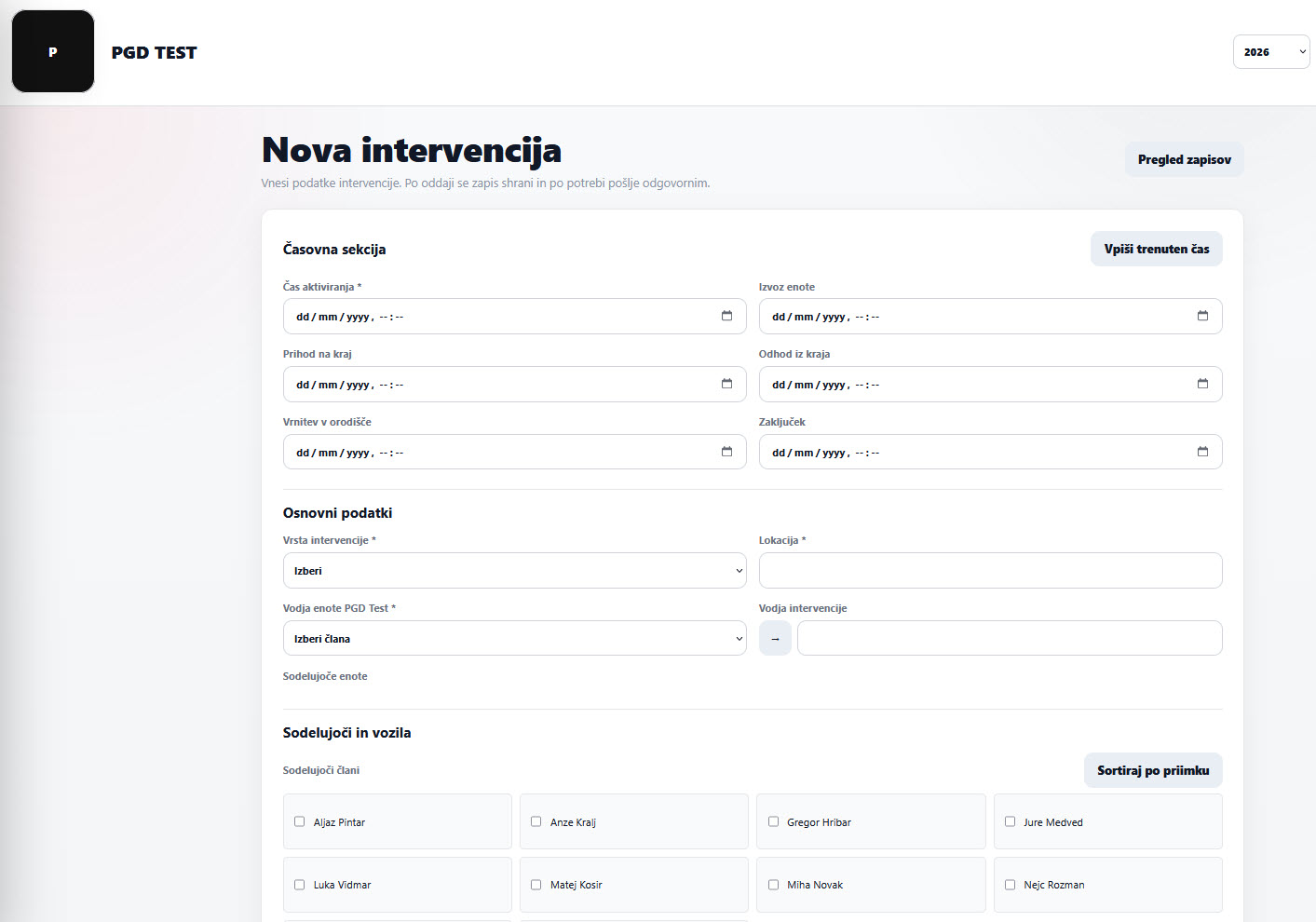Open calendar picker for Prihod na kraj
The image size is (1316, 922).
(x=726, y=384)
